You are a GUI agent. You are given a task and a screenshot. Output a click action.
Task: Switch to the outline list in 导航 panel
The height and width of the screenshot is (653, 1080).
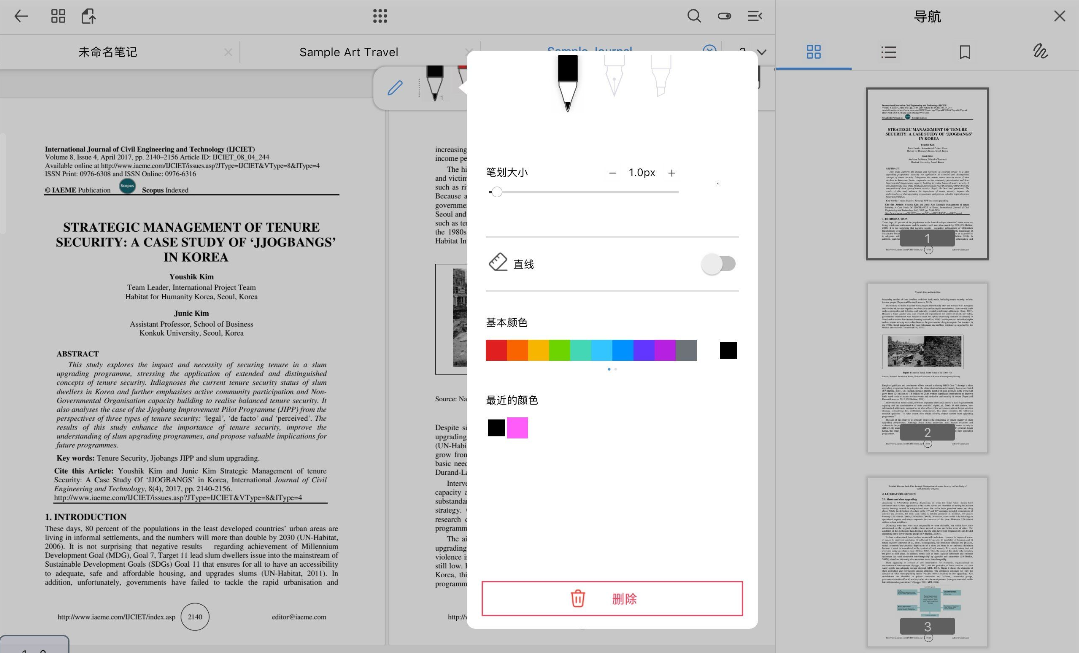coord(889,51)
